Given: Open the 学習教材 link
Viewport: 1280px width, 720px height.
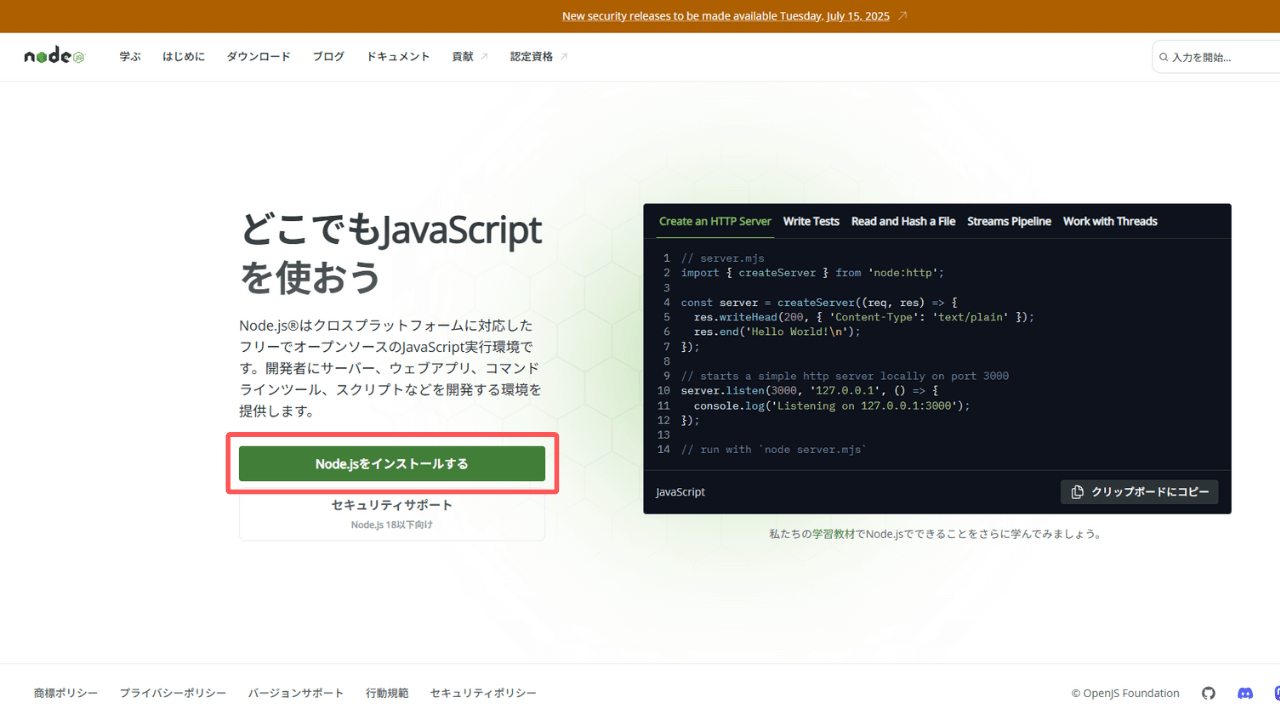Looking at the screenshot, I should click(x=833, y=534).
